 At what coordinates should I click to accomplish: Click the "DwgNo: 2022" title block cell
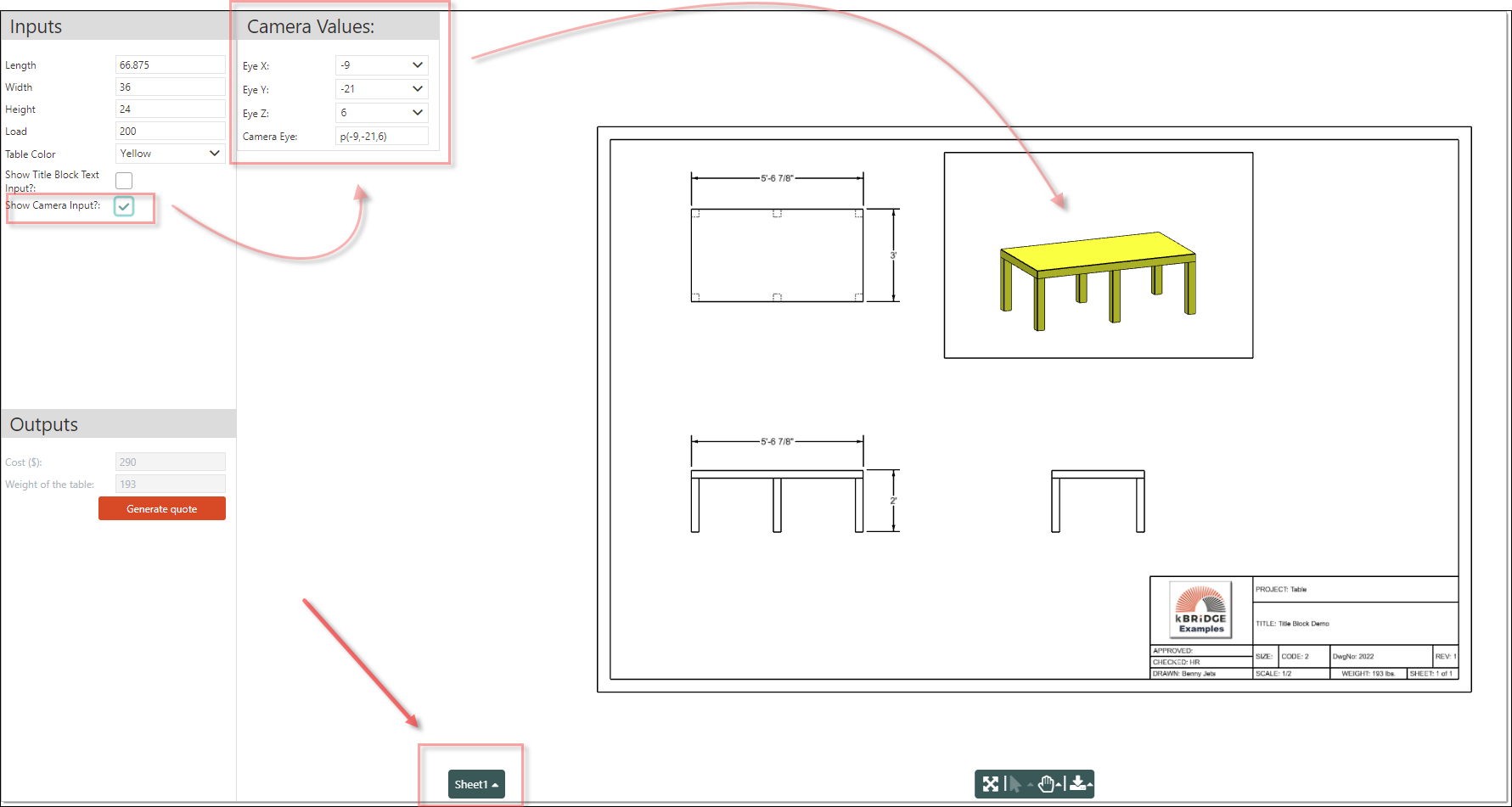[x=1380, y=656]
